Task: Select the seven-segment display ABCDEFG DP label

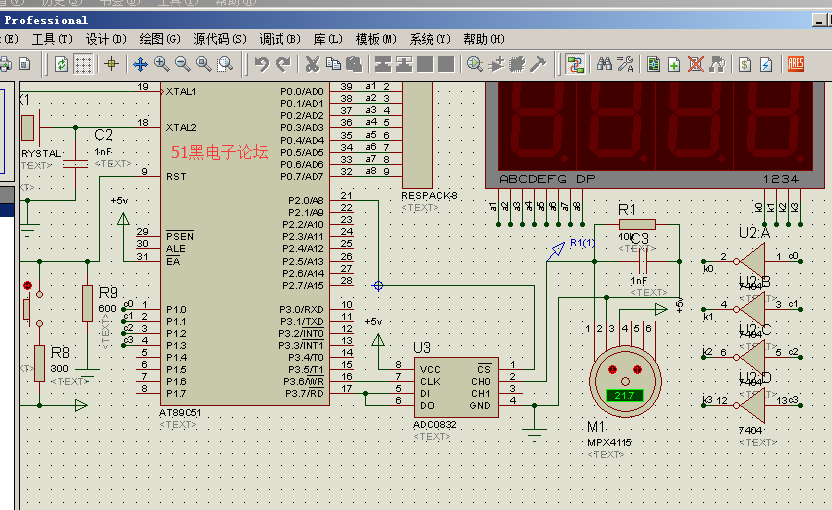Action: coord(547,179)
